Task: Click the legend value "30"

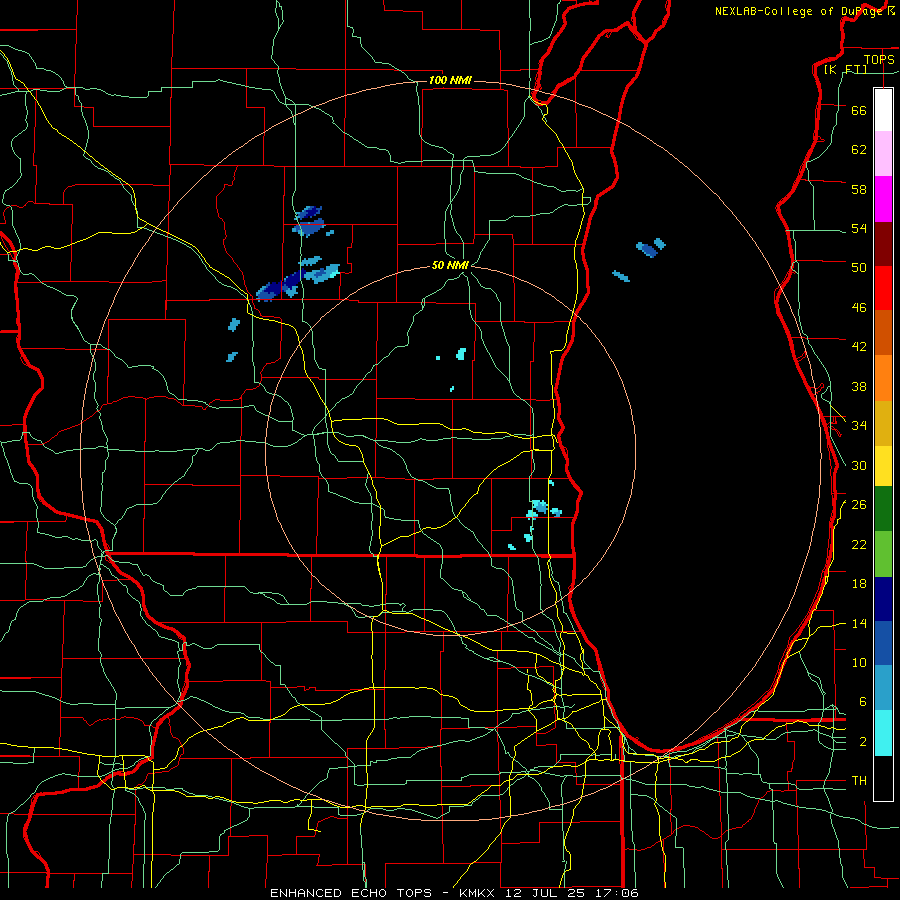Action: [859, 465]
